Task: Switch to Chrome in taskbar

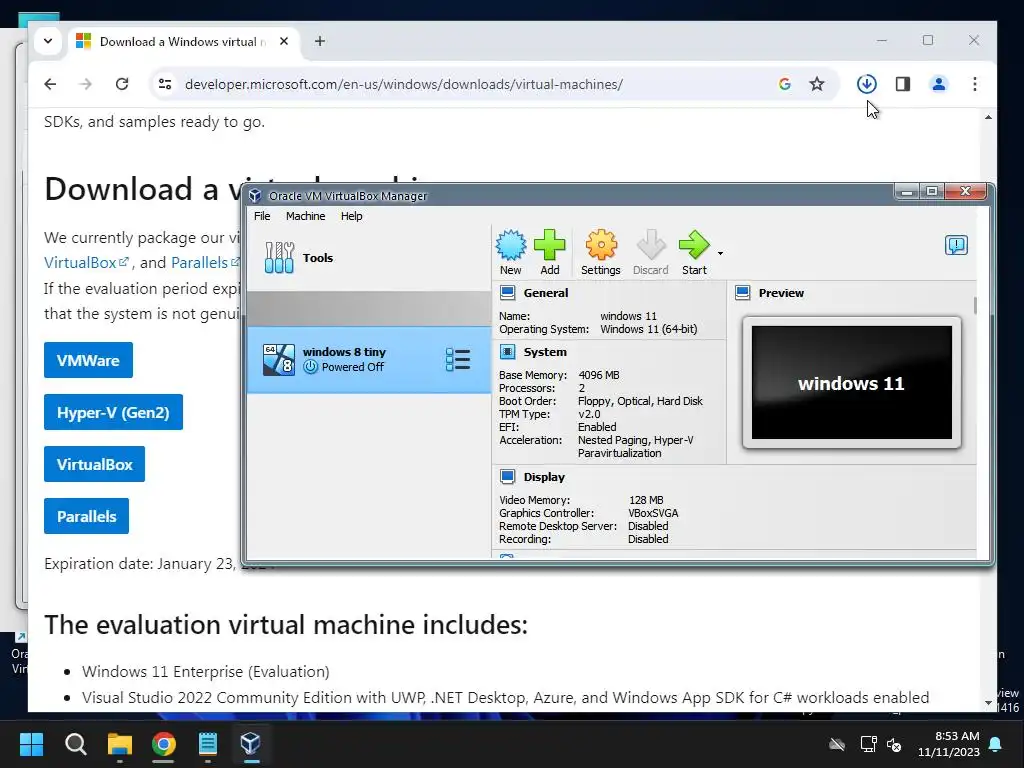Action: pos(163,744)
